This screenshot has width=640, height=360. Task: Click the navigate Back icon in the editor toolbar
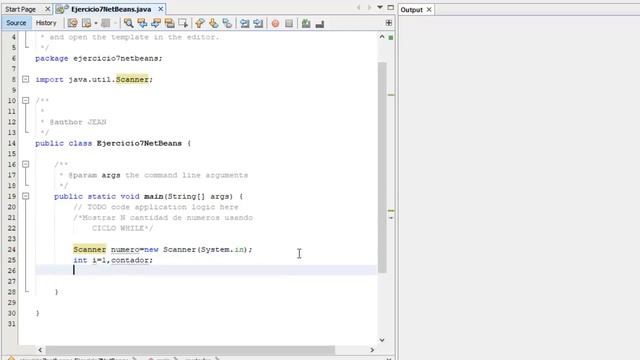86,23
